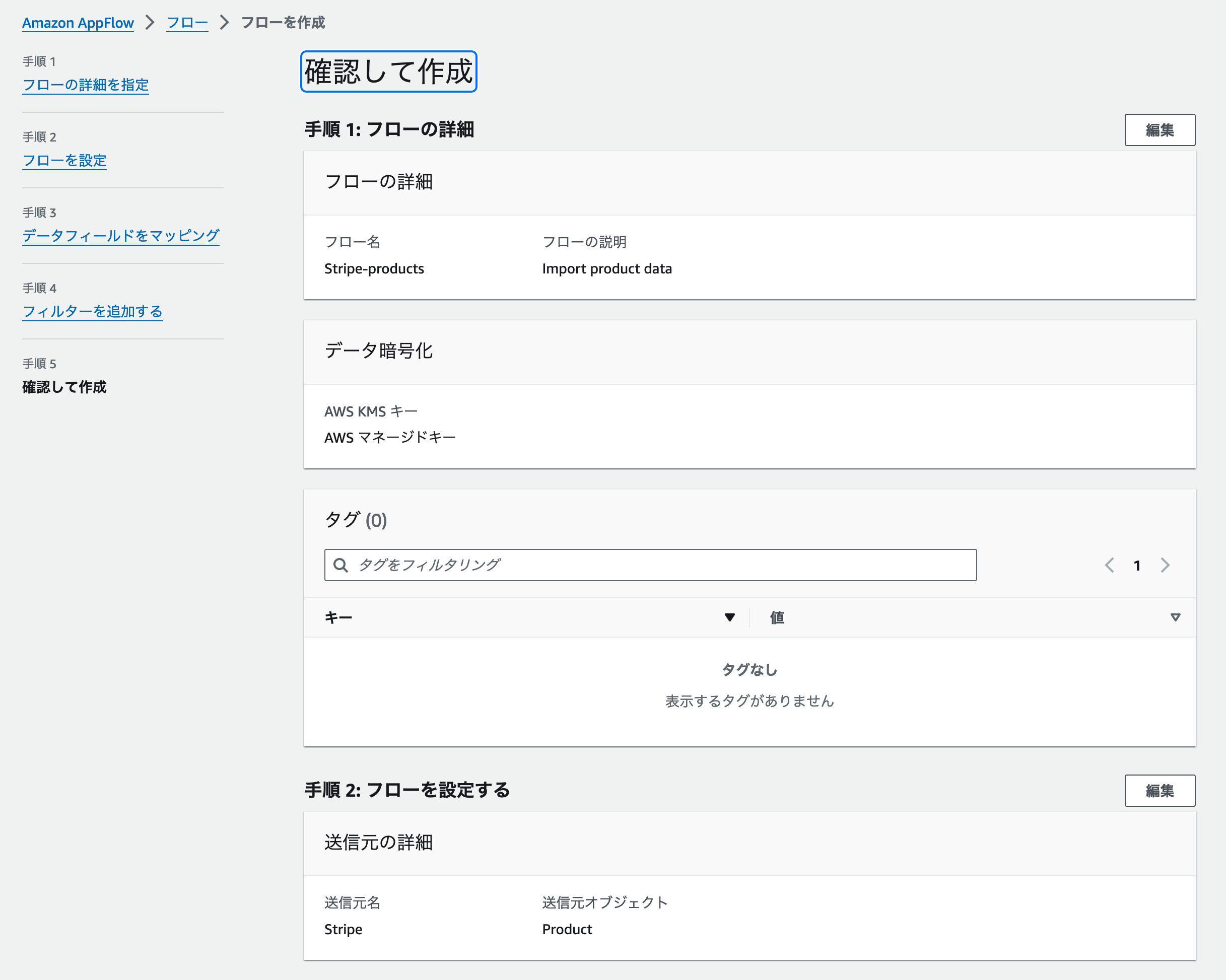Click the キー column header
Screen dimensions: 1226x980
(338, 617)
